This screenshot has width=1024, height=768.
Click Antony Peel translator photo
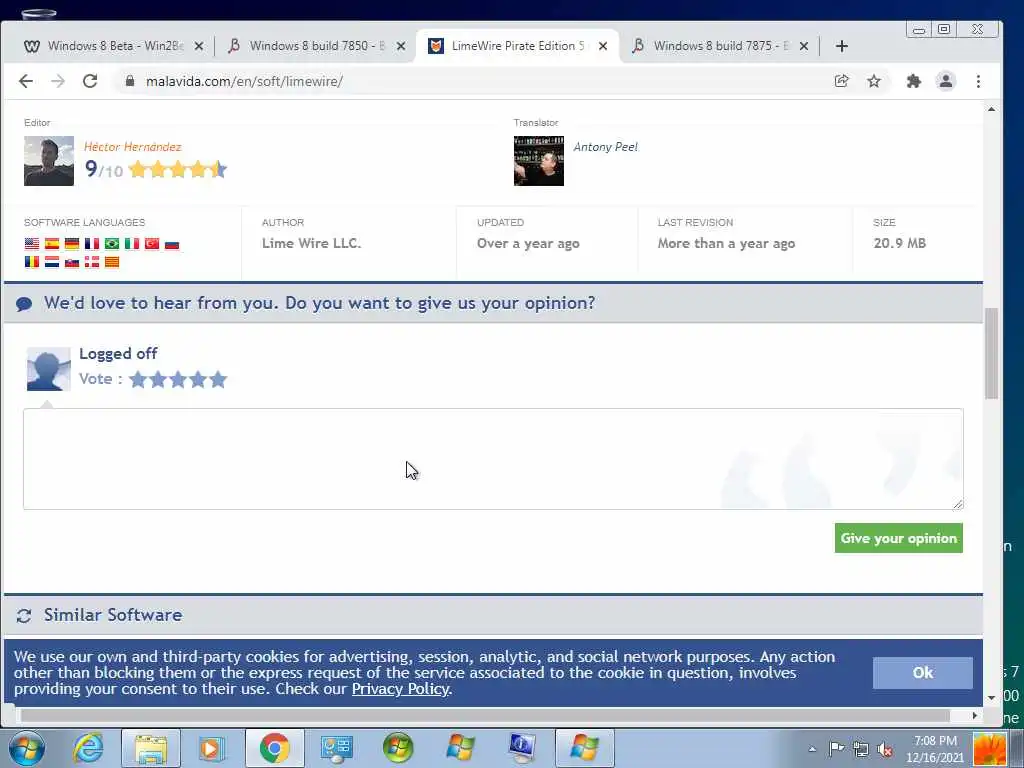(x=539, y=161)
